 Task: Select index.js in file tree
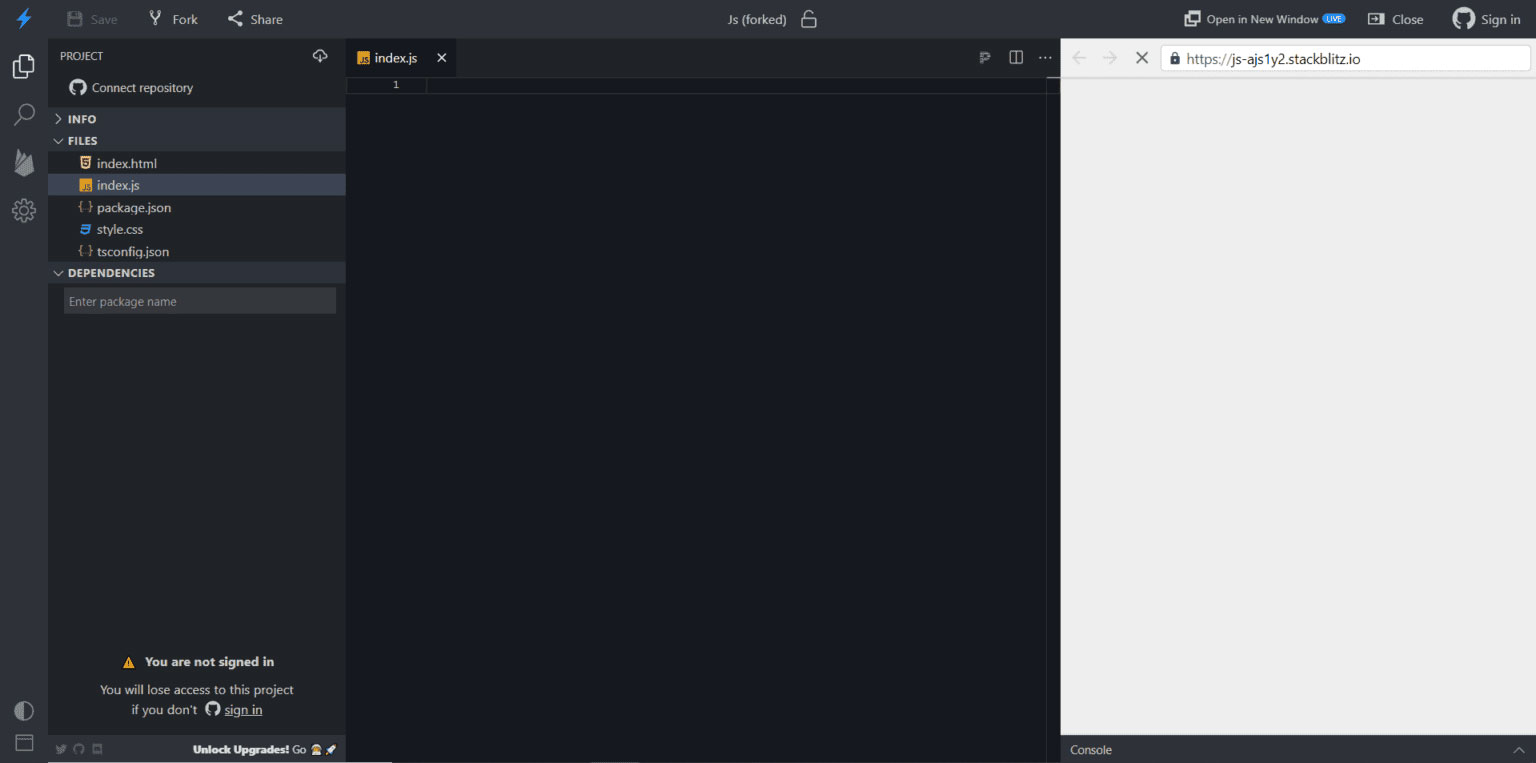click(x=197, y=185)
